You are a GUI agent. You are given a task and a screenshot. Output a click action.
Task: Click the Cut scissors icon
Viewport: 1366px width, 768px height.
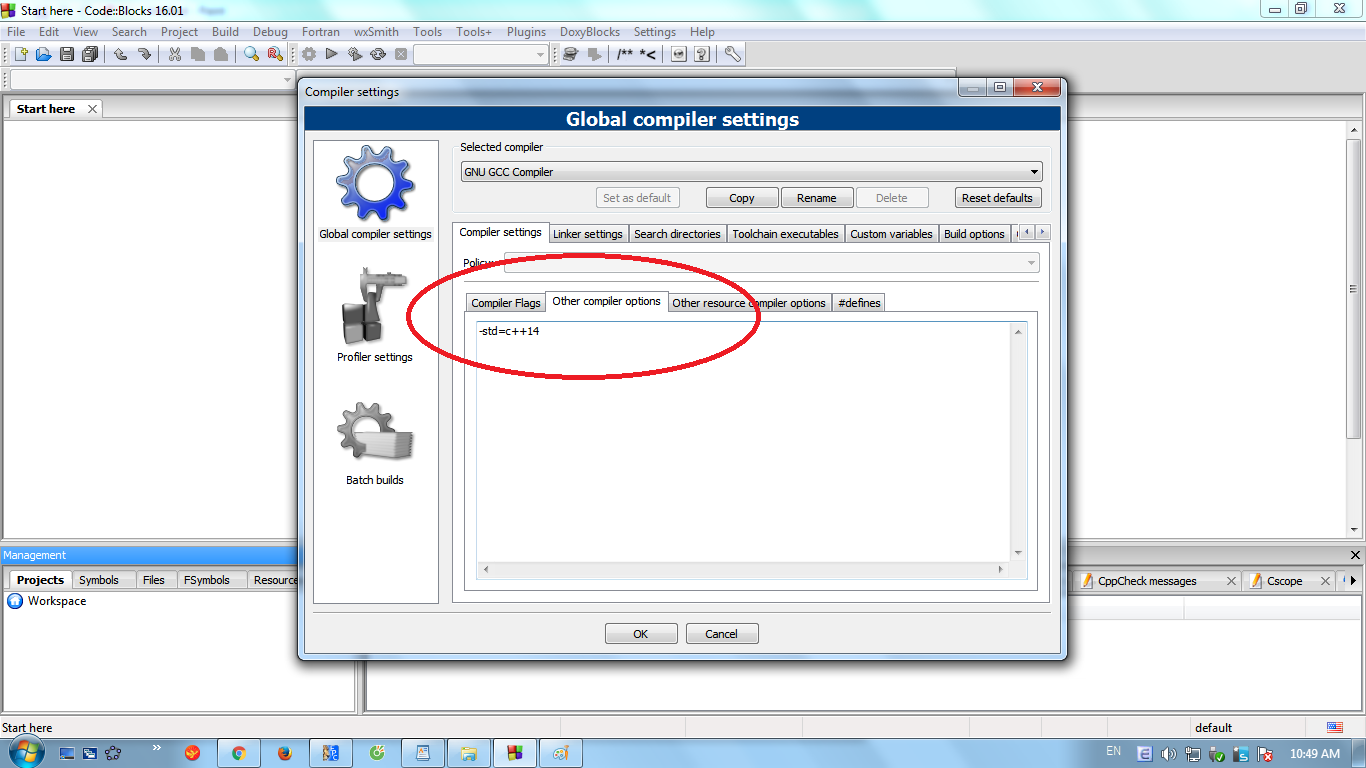tap(174, 54)
